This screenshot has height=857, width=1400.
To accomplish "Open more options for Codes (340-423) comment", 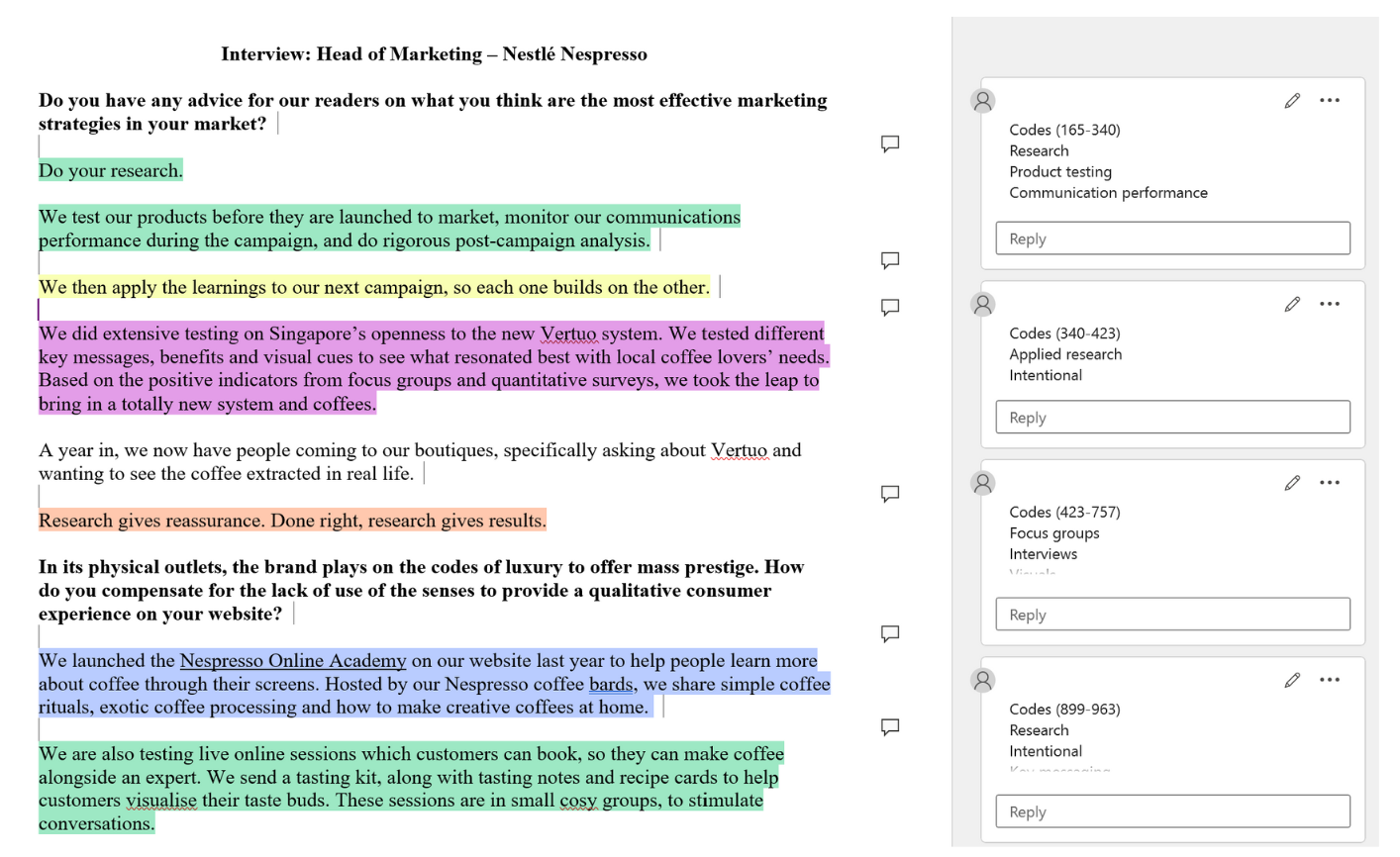I will [1330, 304].
